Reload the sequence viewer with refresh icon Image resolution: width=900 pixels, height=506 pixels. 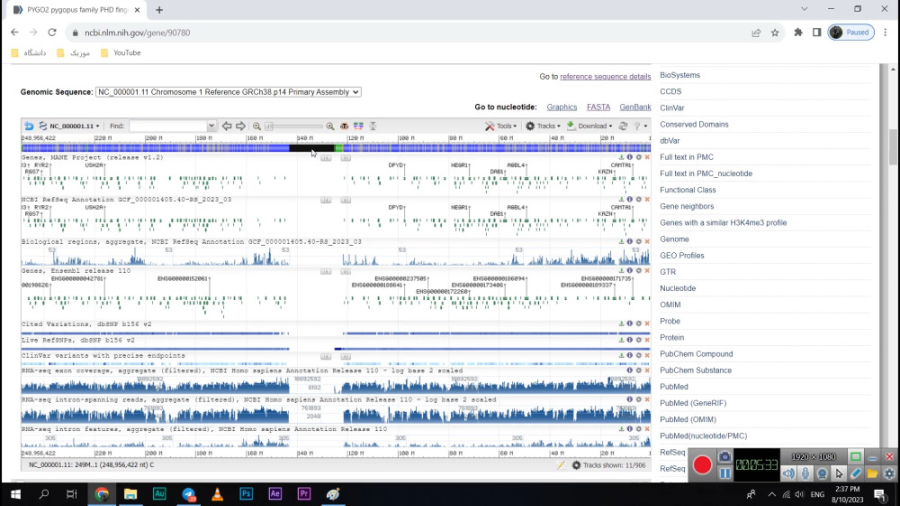(x=623, y=126)
